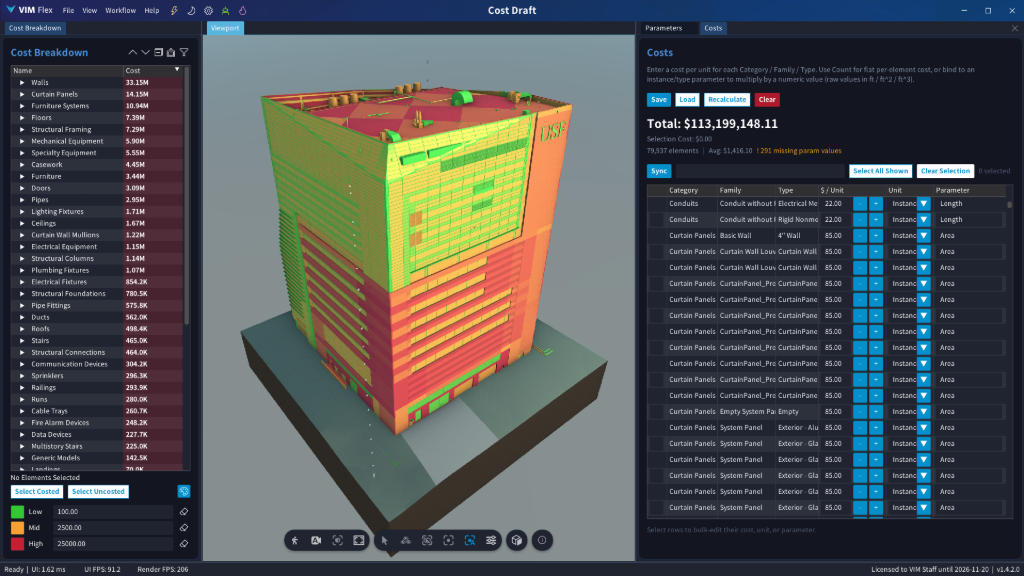This screenshot has height=576, width=1024.
Task: Click the export icon in Cost Breakdown header
Action: (171, 52)
